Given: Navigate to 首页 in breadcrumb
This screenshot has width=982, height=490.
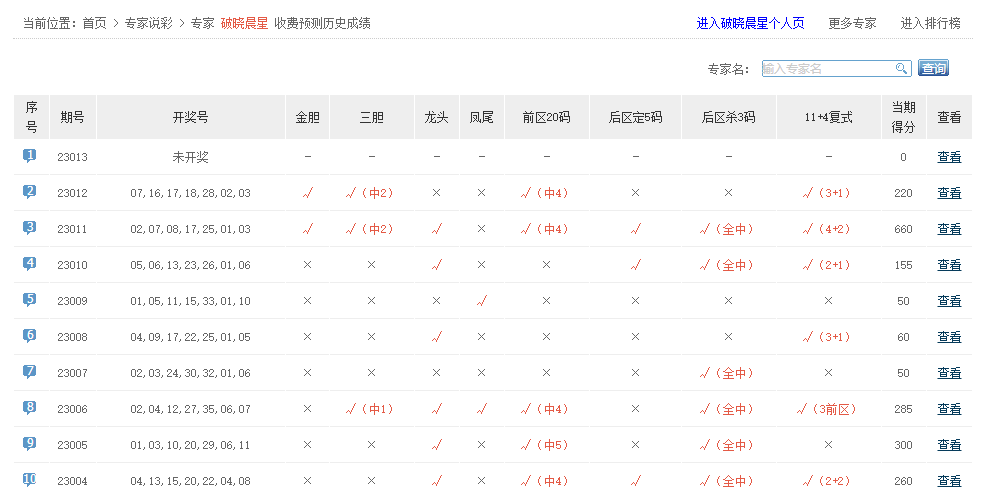Looking at the screenshot, I should 94,23.
